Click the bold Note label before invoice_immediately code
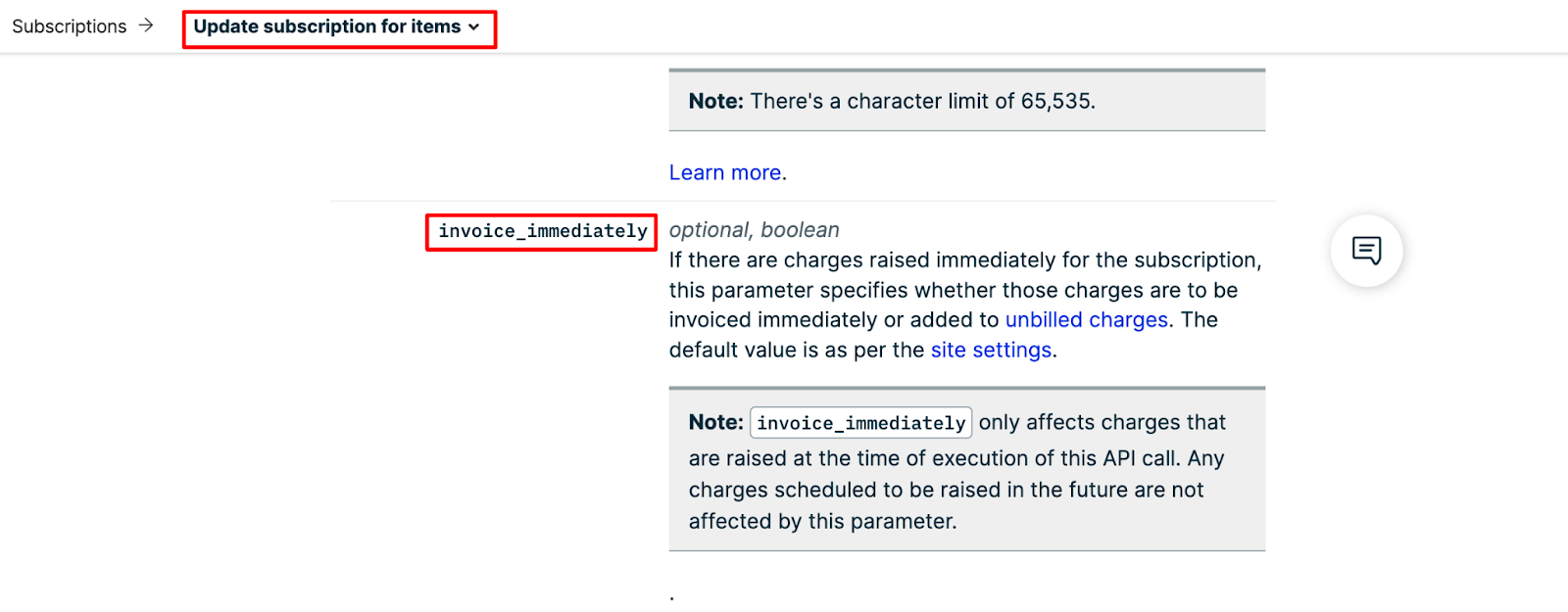Screen dimensions: 1568x612 coord(715,423)
